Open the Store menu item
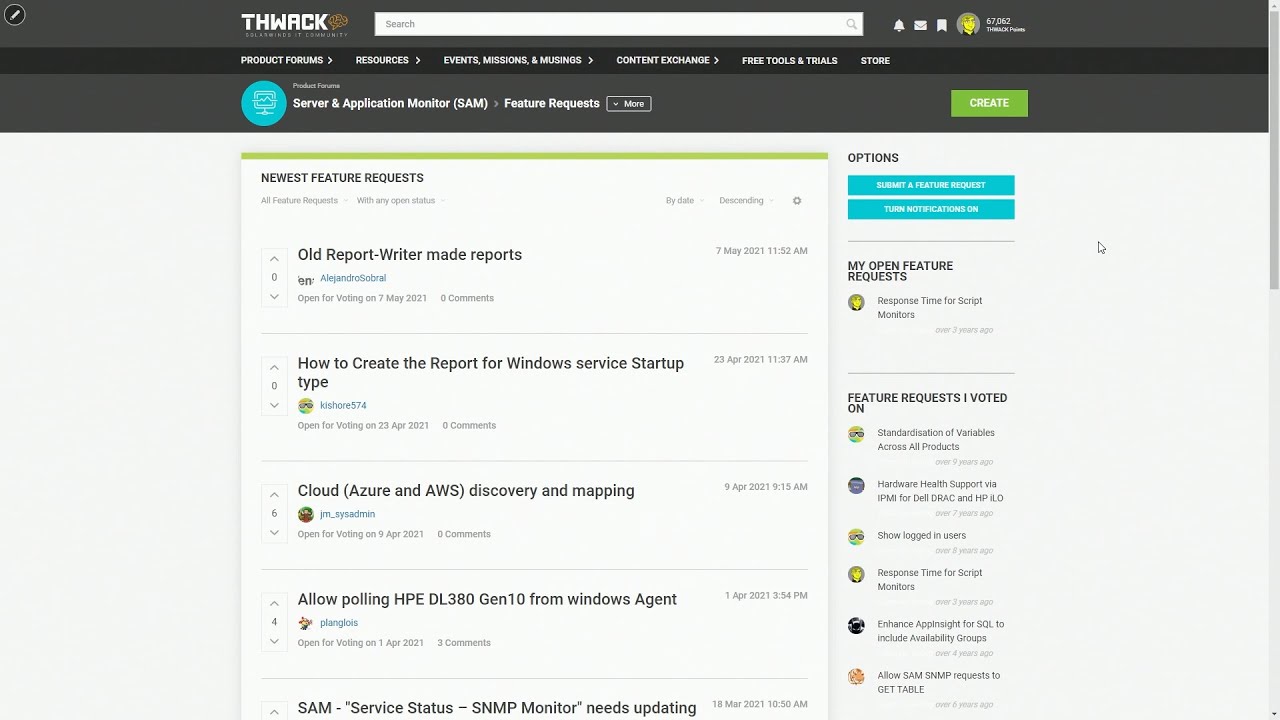This screenshot has height=720, width=1280. [x=875, y=61]
